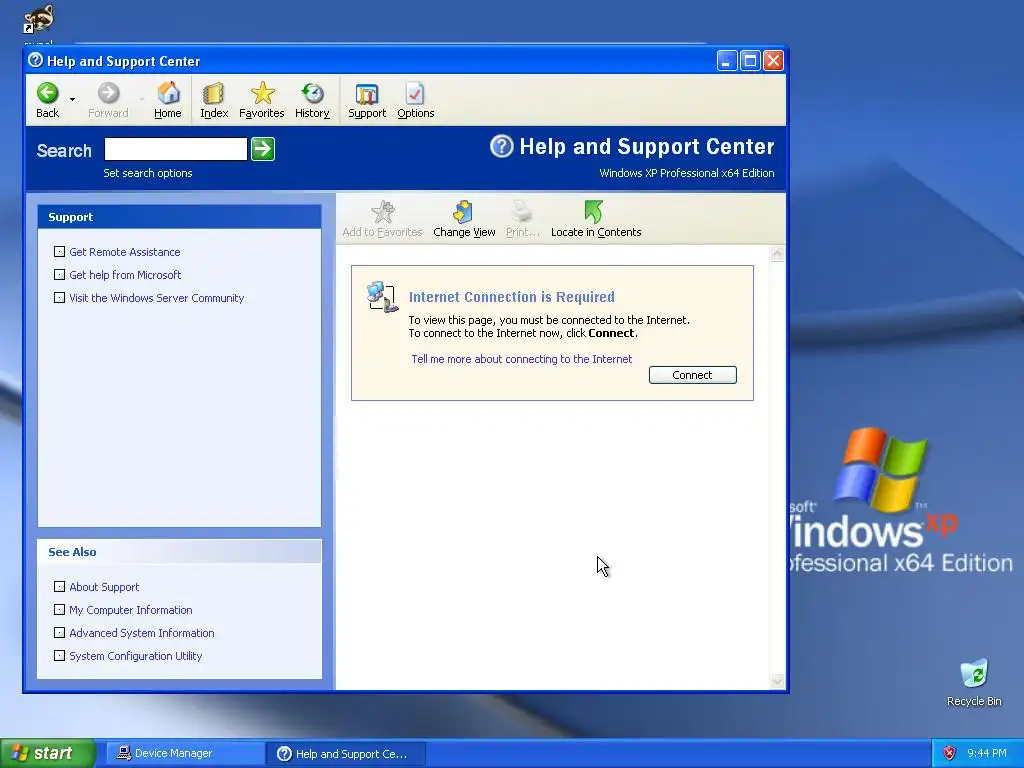This screenshot has height=768, width=1024.
Task: Open the Back history dropdown arrow
Action: click(x=72, y=99)
